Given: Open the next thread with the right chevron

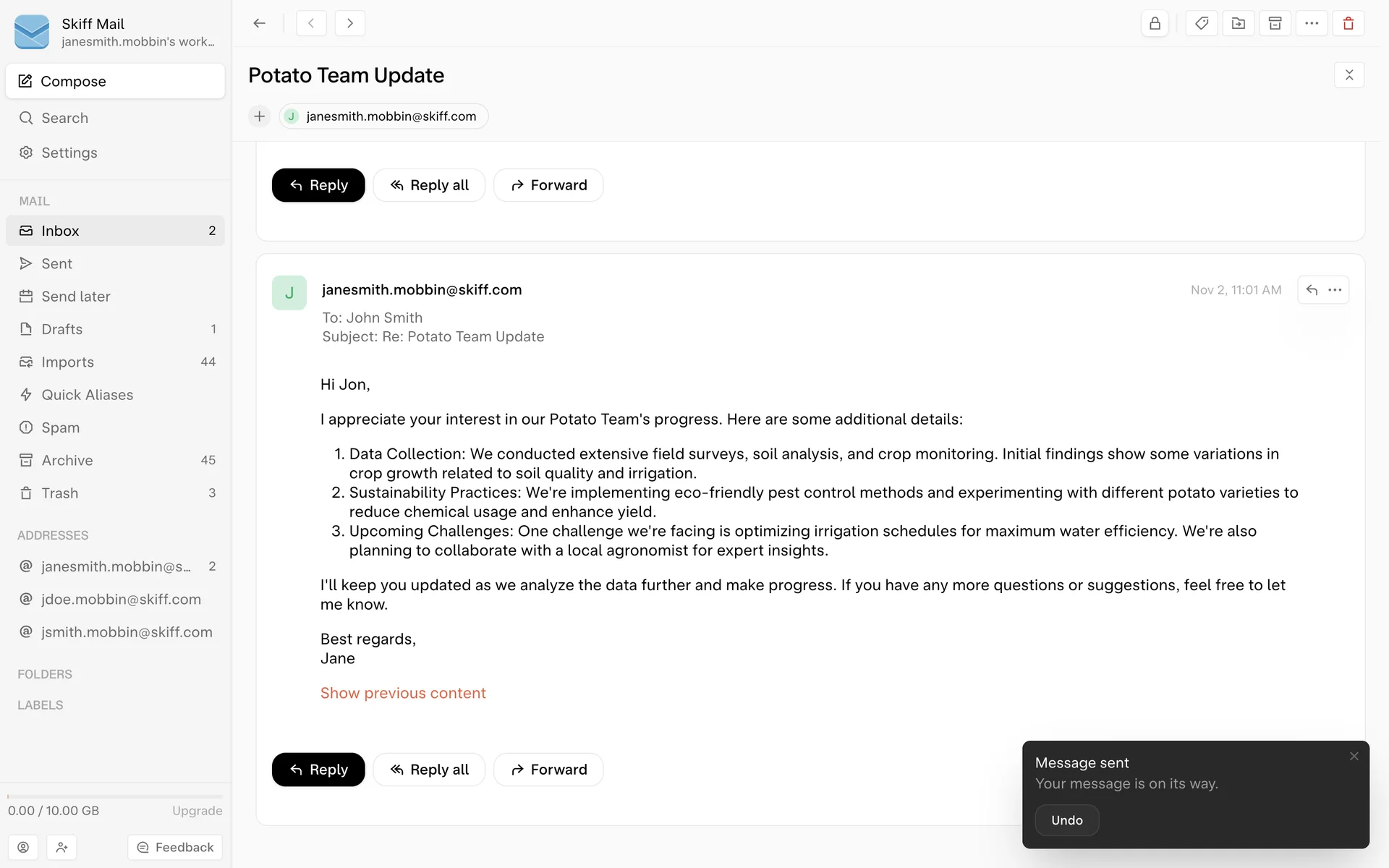Looking at the screenshot, I should pos(350,23).
